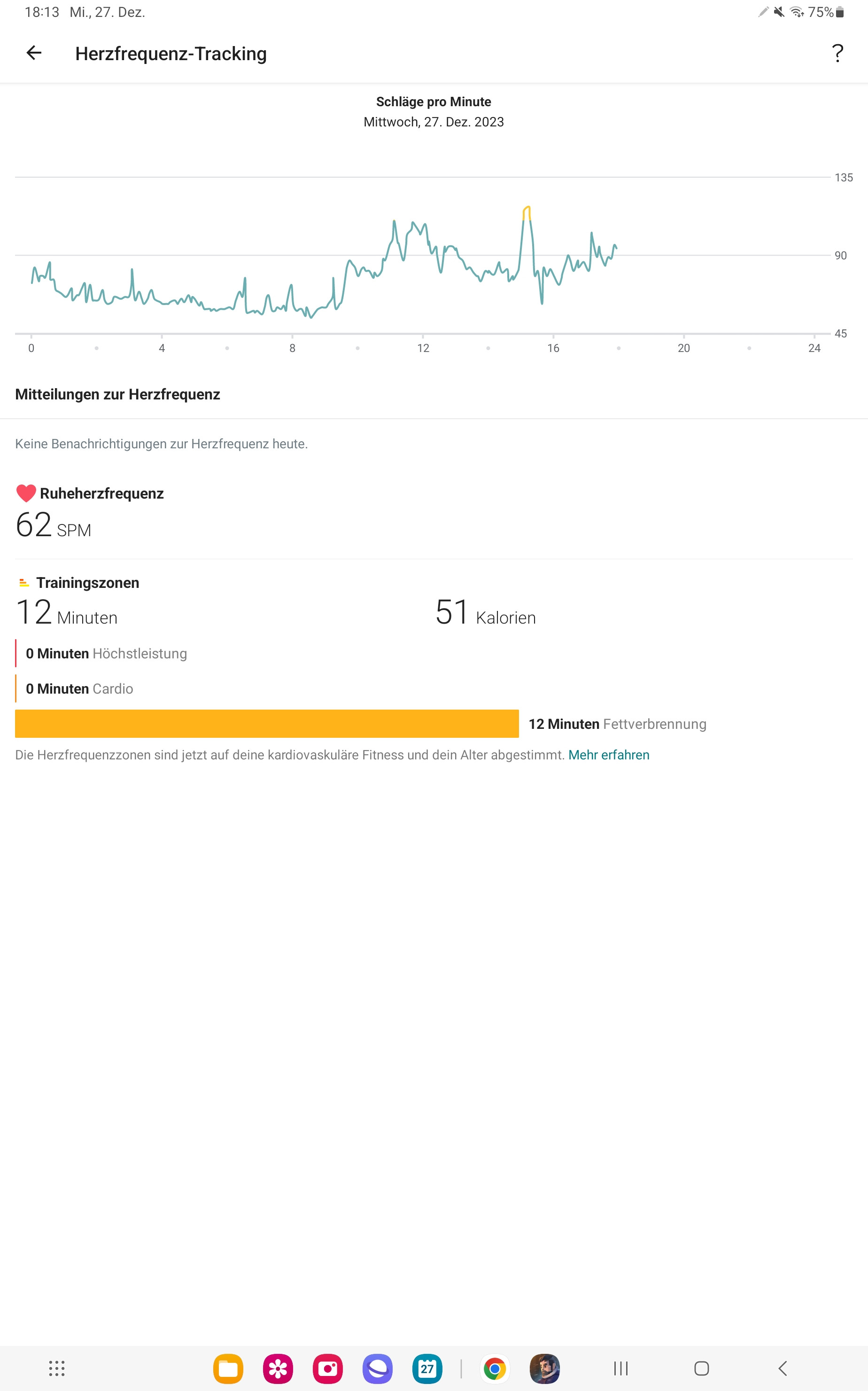868x1391 pixels.
Task: Tap the pen icon in the status bar
Action: click(x=764, y=12)
